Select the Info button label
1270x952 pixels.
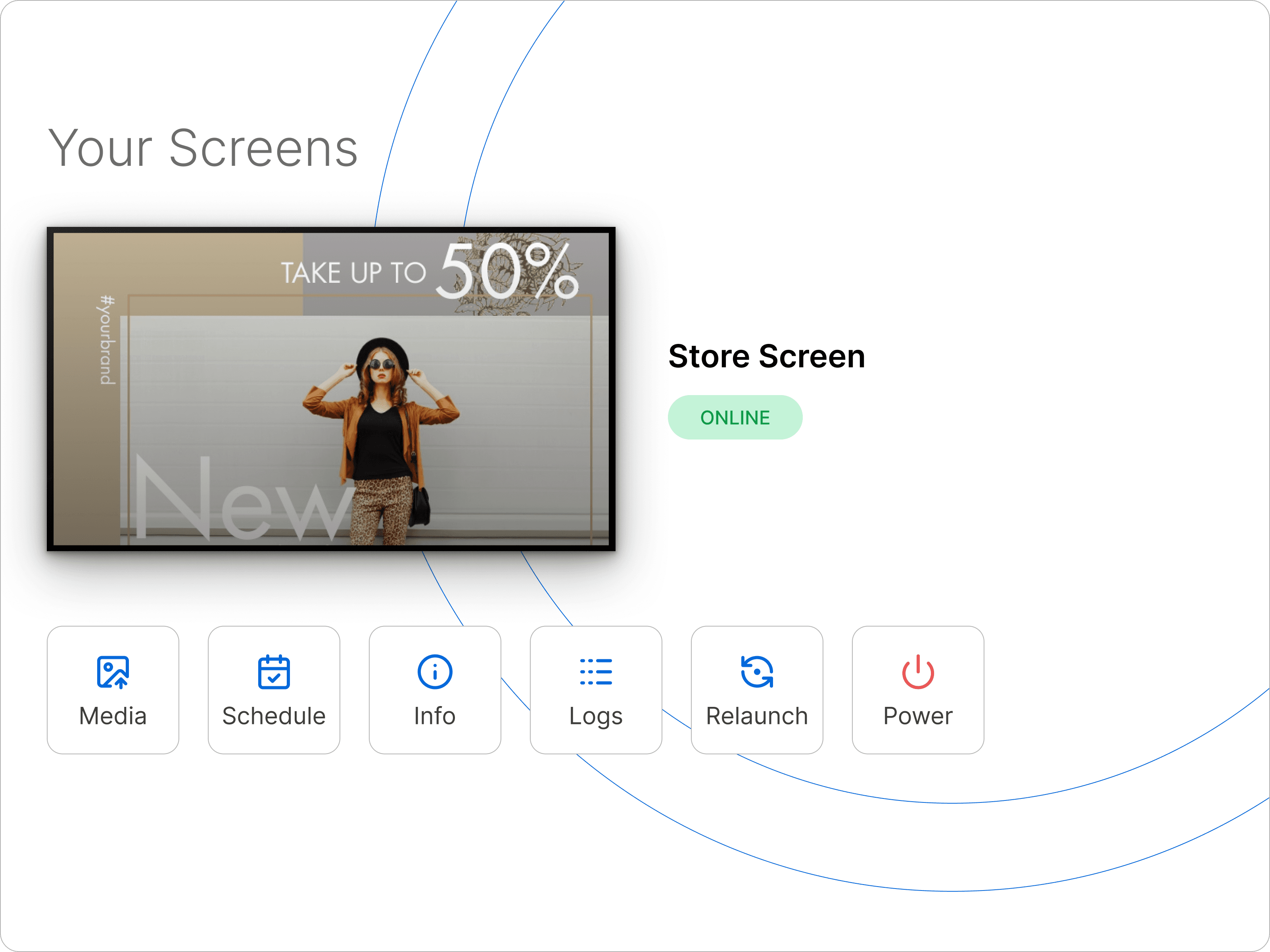click(435, 716)
